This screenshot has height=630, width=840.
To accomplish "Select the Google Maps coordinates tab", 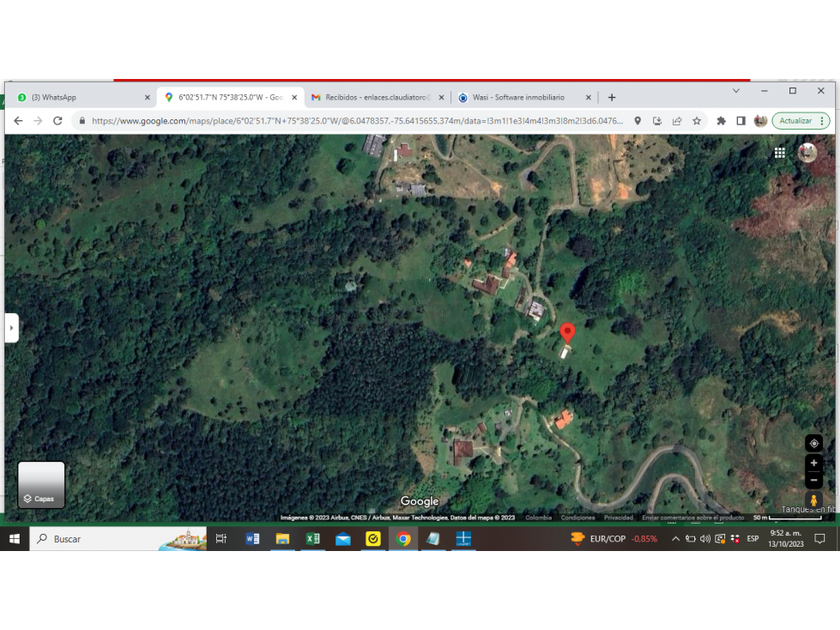I will click(230, 98).
